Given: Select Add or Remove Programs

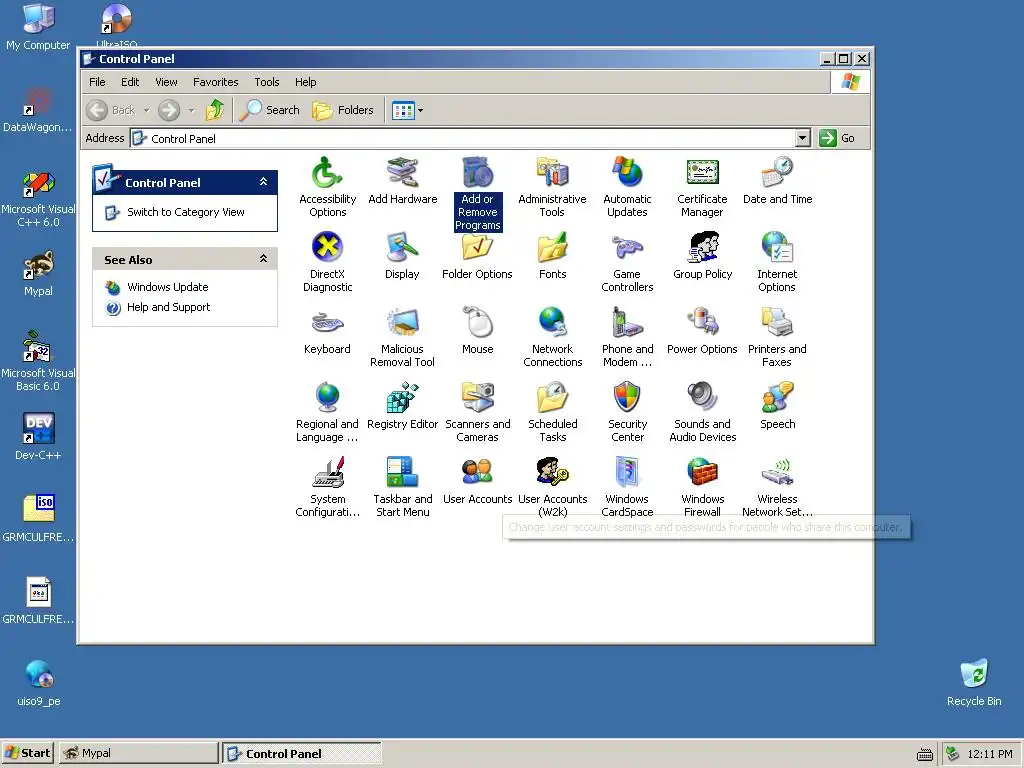Looking at the screenshot, I should (477, 193).
